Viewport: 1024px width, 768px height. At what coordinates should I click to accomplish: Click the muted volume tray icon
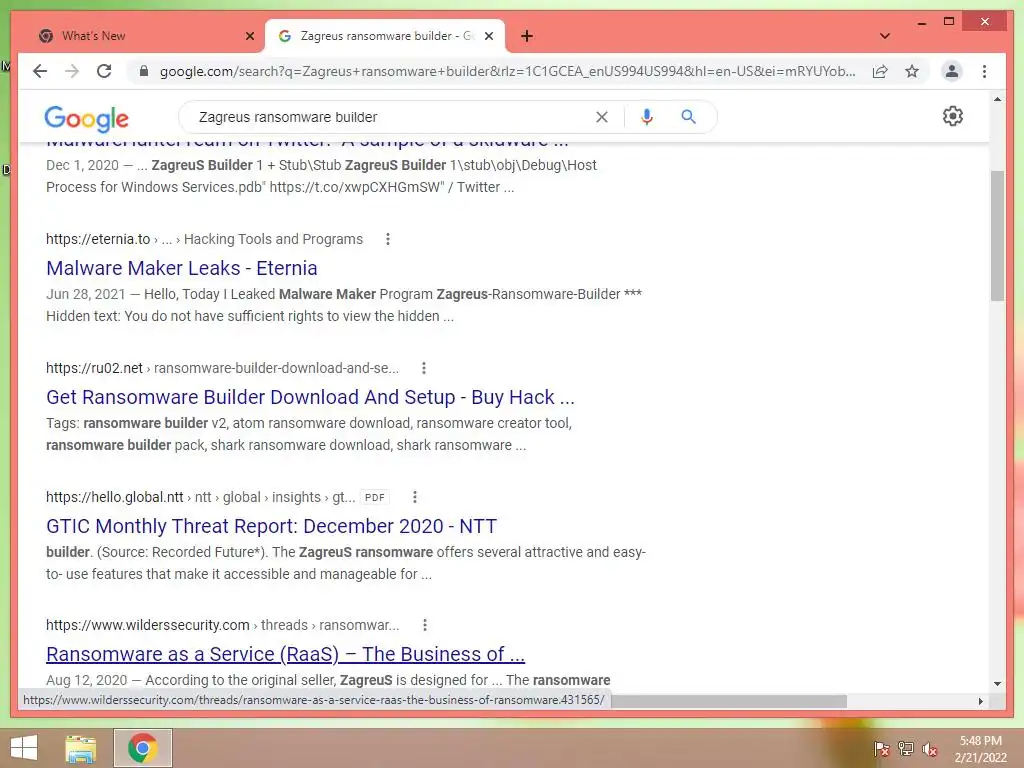tap(930, 749)
